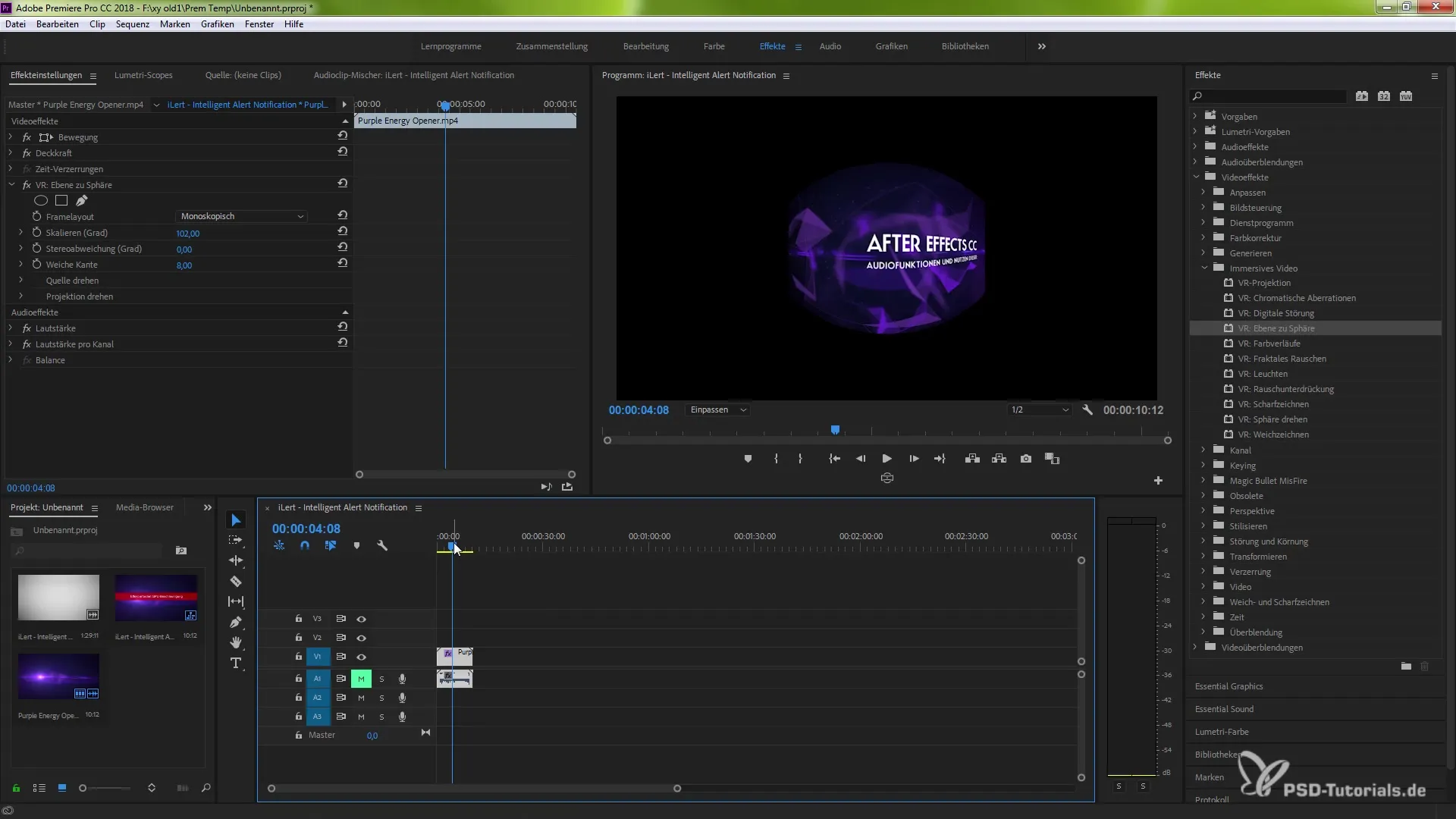1456x819 pixels.
Task: Open program monitor settings wrench
Action: point(1087,409)
